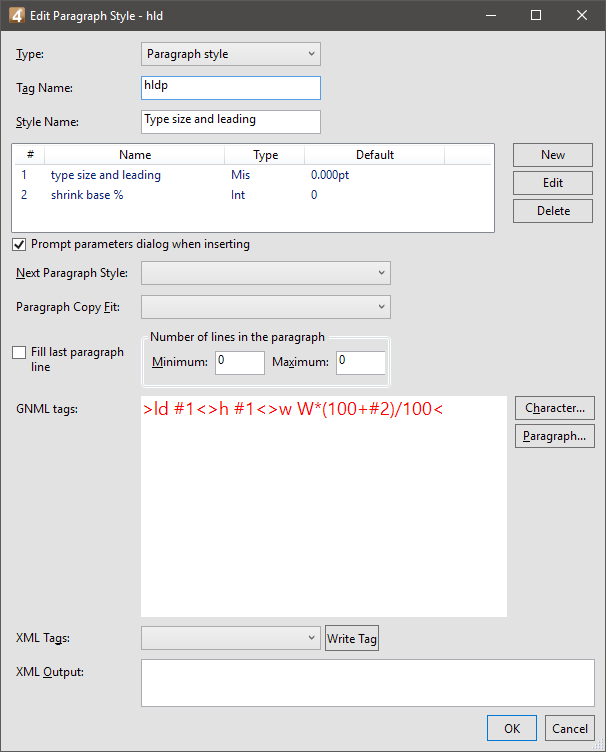Open the Next Paragraph Style dropdown
This screenshot has width=606, height=752.
(x=266, y=273)
